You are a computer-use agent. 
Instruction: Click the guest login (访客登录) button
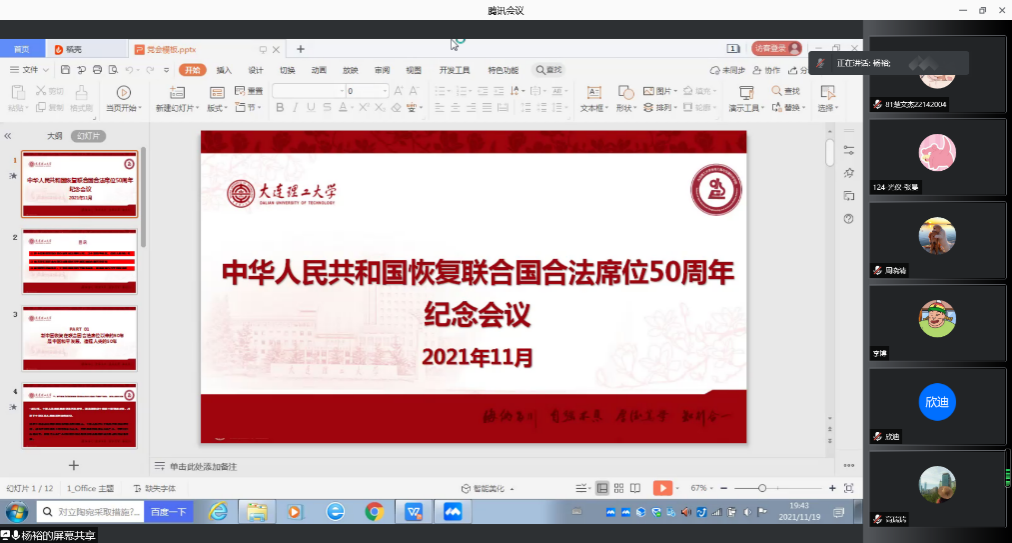pos(776,48)
